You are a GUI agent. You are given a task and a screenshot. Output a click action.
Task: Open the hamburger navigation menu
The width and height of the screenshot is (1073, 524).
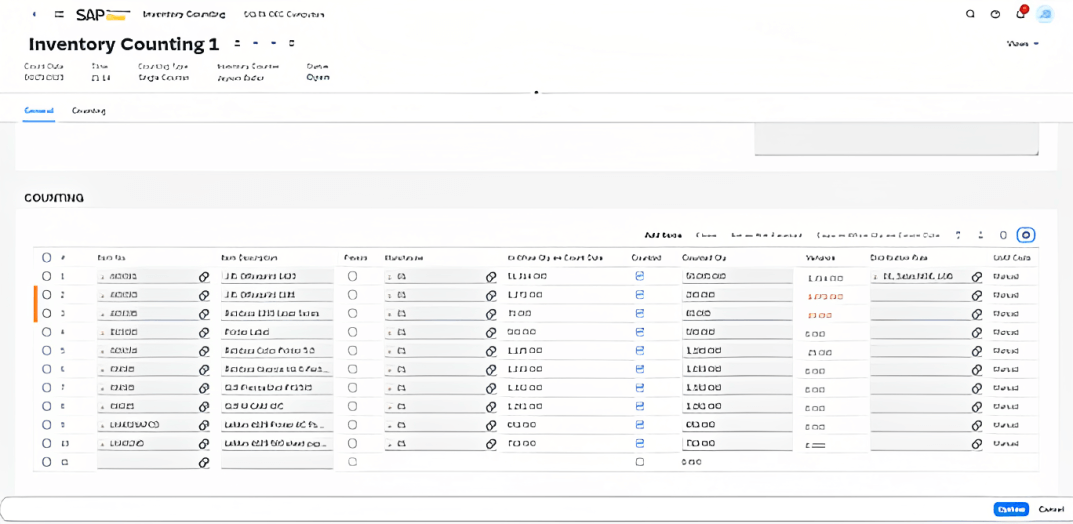point(60,14)
